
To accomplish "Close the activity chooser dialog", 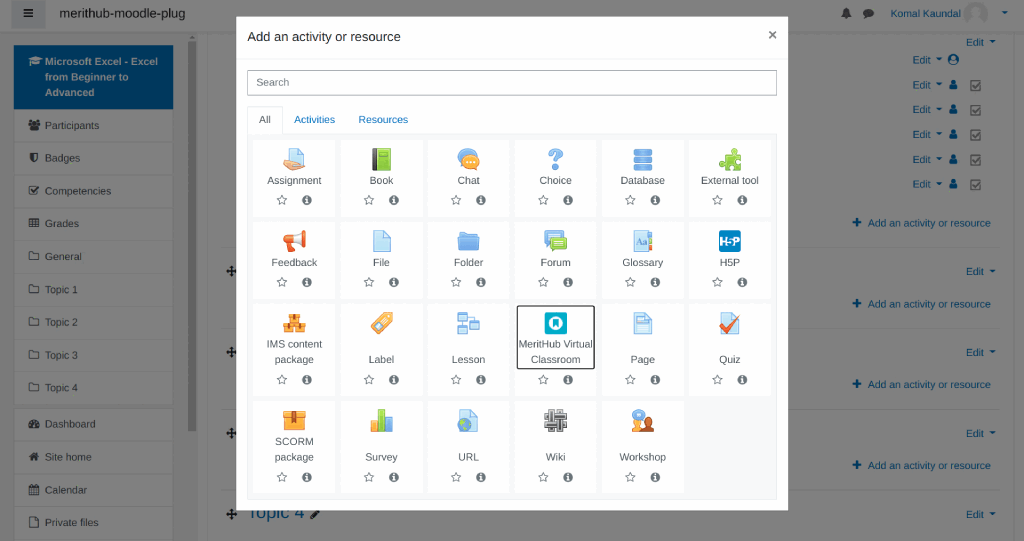I will click(772, 35).
